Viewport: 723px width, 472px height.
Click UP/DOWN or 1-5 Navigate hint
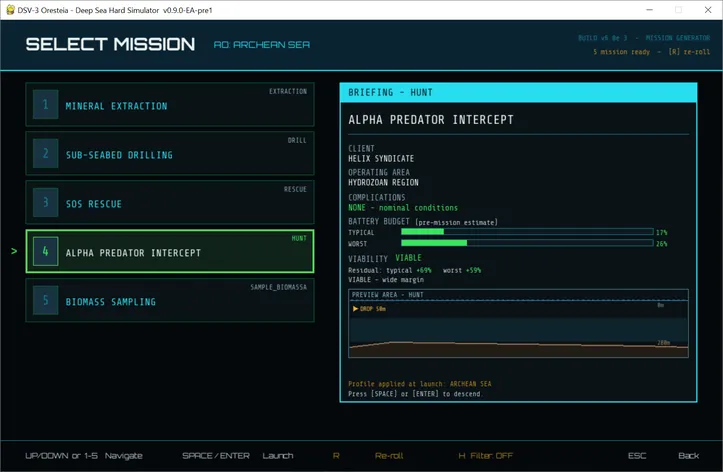pyautogui.click(x=84, y=456)
